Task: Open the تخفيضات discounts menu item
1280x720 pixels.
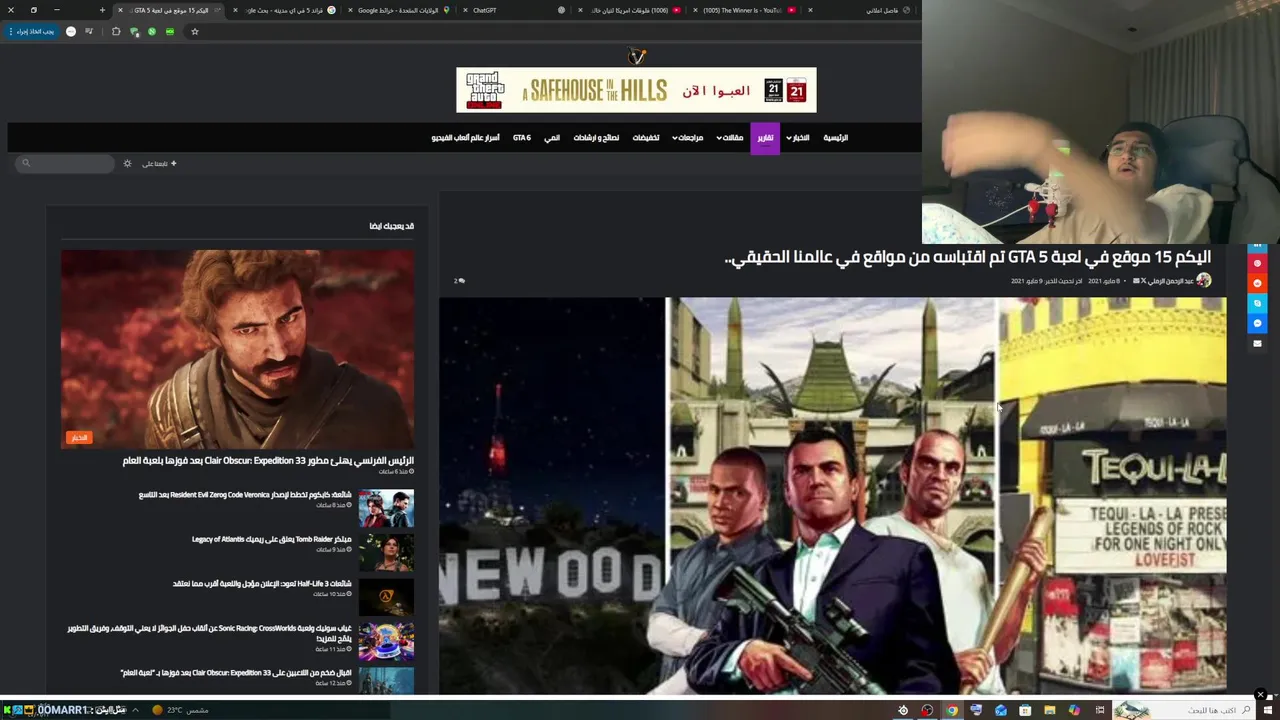Action: coord(646,138)
